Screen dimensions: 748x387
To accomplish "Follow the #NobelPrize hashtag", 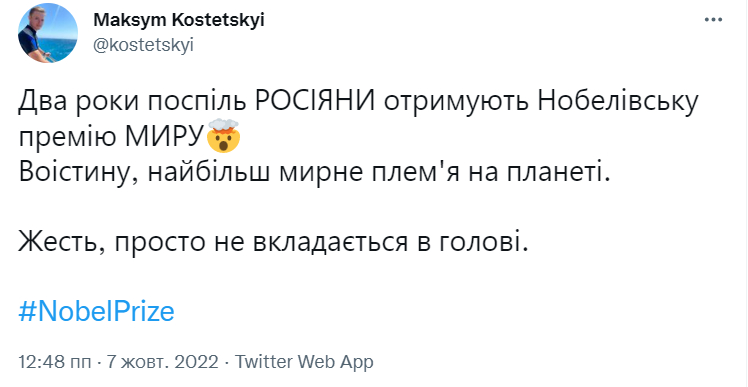I will (96, 312).
